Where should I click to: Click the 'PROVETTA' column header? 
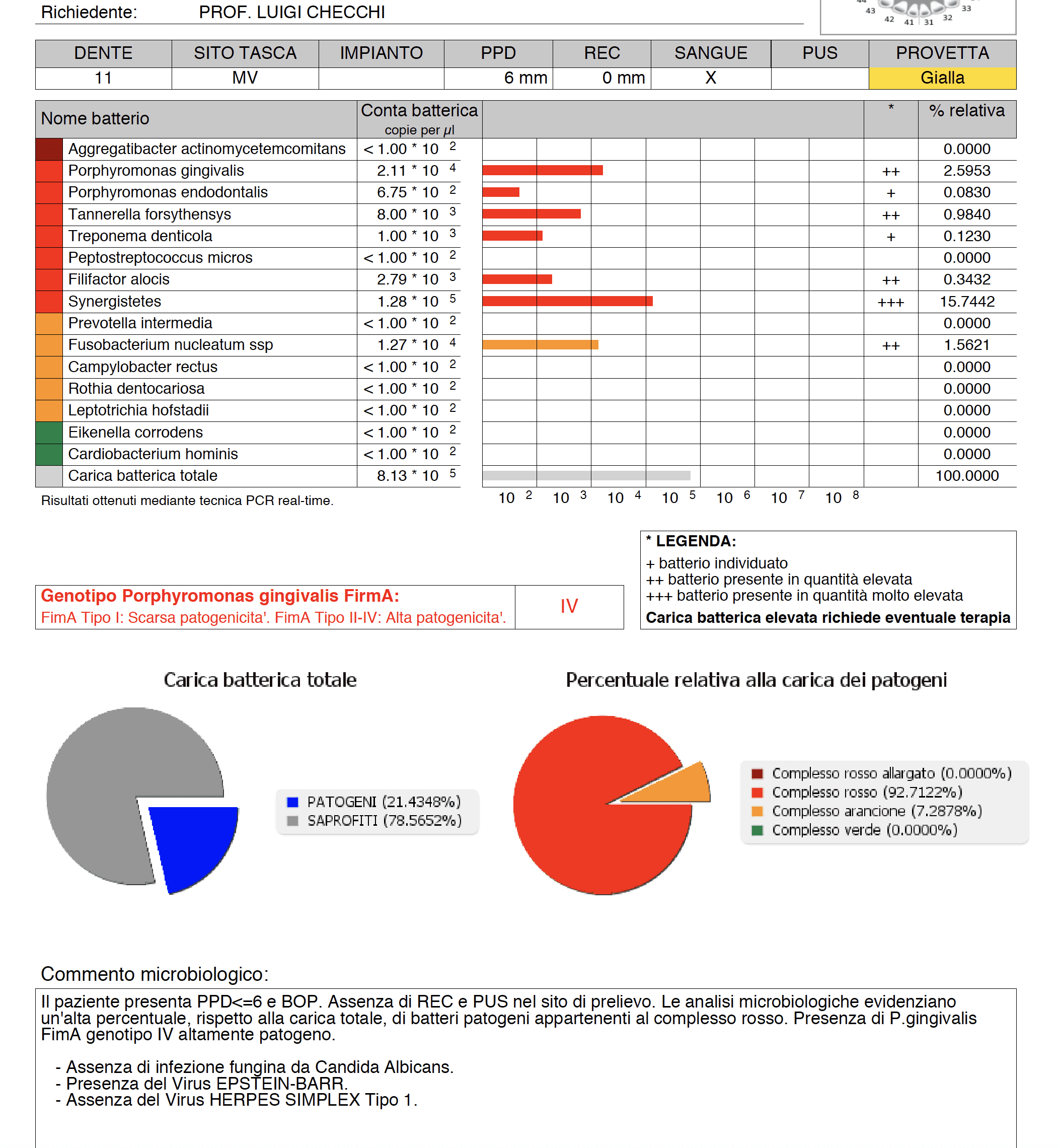coord(942,53)
